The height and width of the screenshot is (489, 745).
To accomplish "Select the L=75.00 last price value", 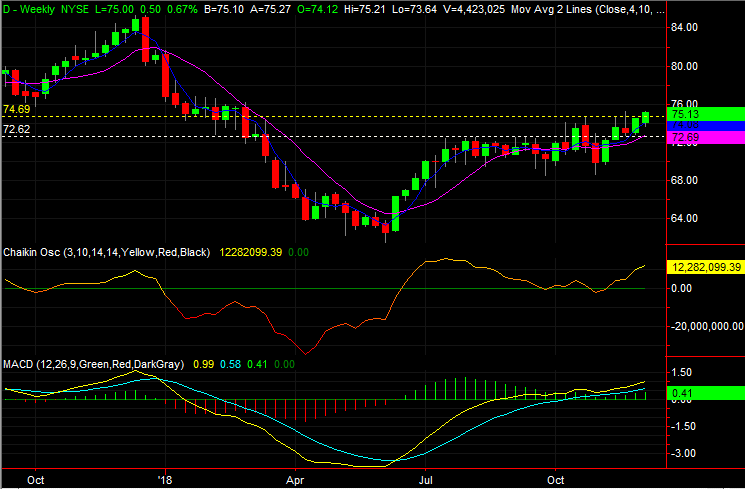I will [115, 9].
